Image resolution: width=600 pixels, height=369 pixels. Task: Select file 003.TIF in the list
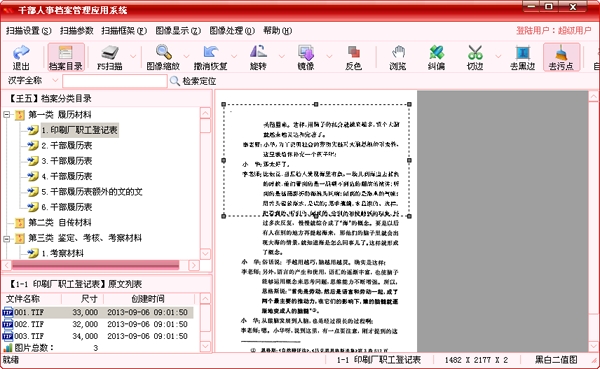[x=98, y=336]
